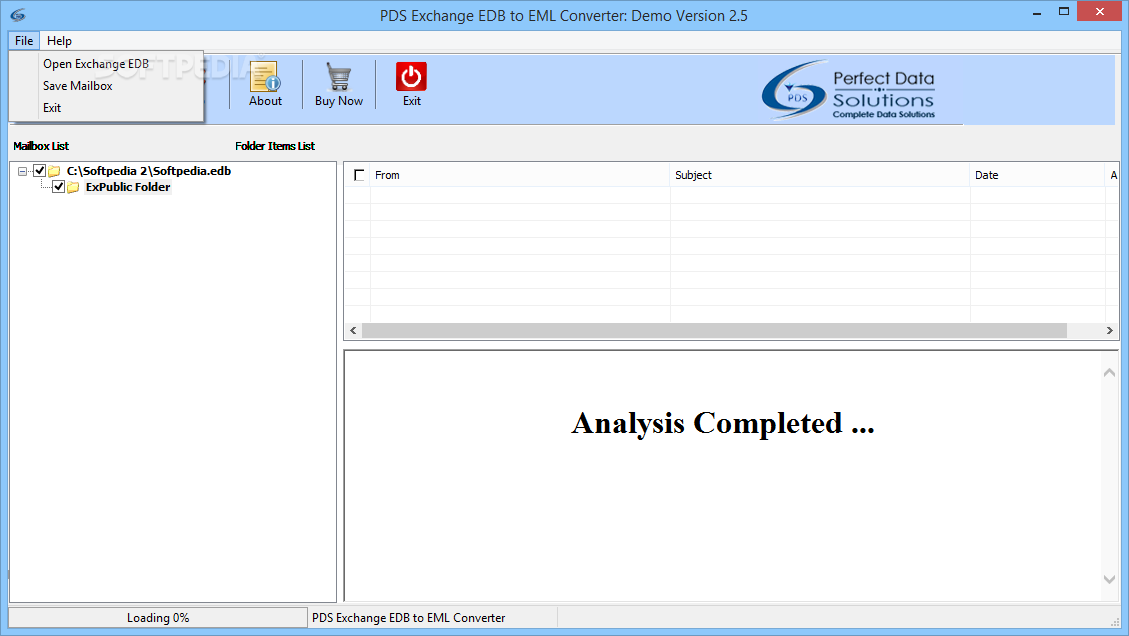The image size is (1129, 636).
Task: Click the Perfect Data Solutions logo
Action: tap(848, 90)
